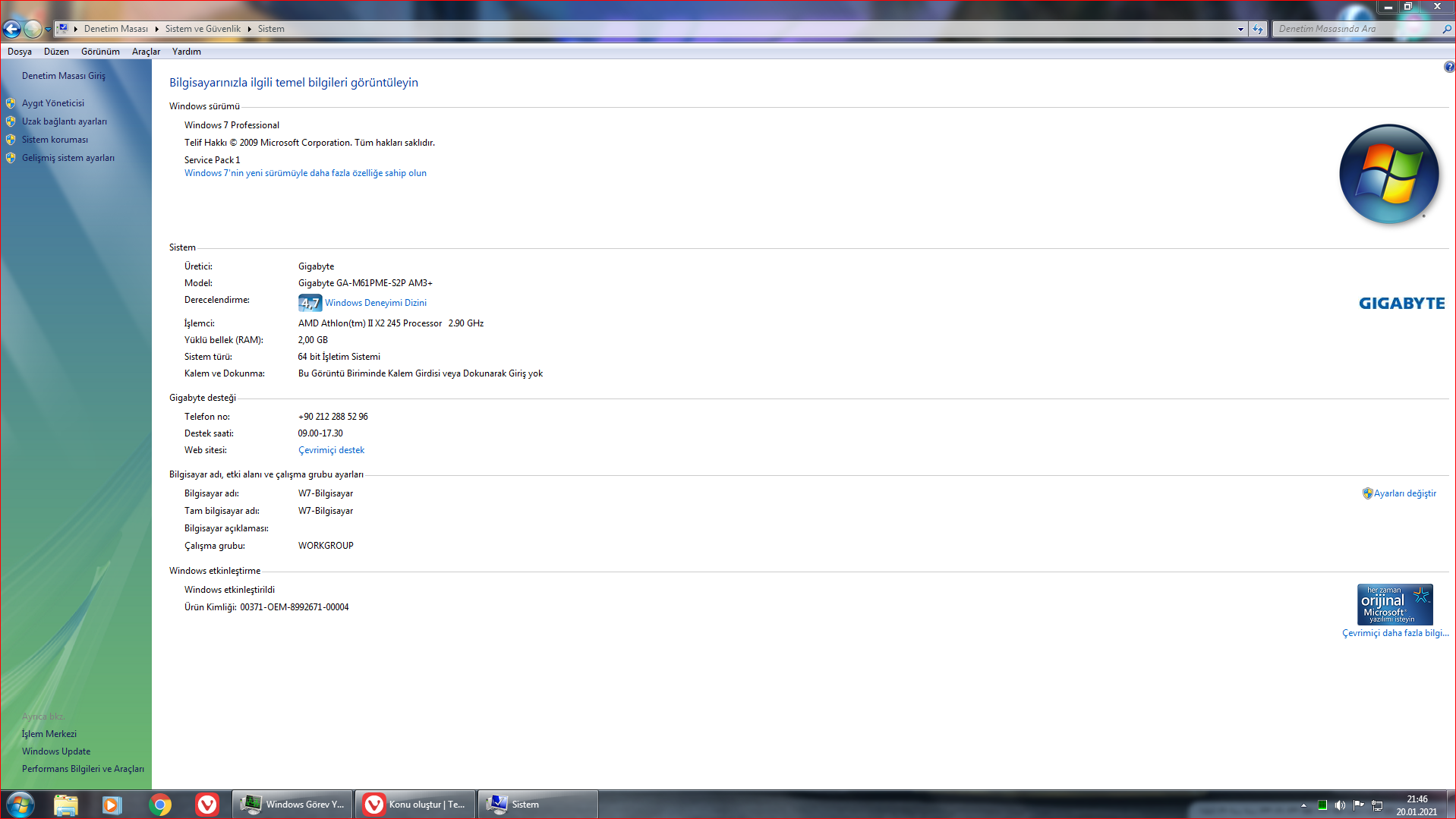Click the shield icon beside Ayarları değiştir
1456x819 pixels.
(1368, 493)
